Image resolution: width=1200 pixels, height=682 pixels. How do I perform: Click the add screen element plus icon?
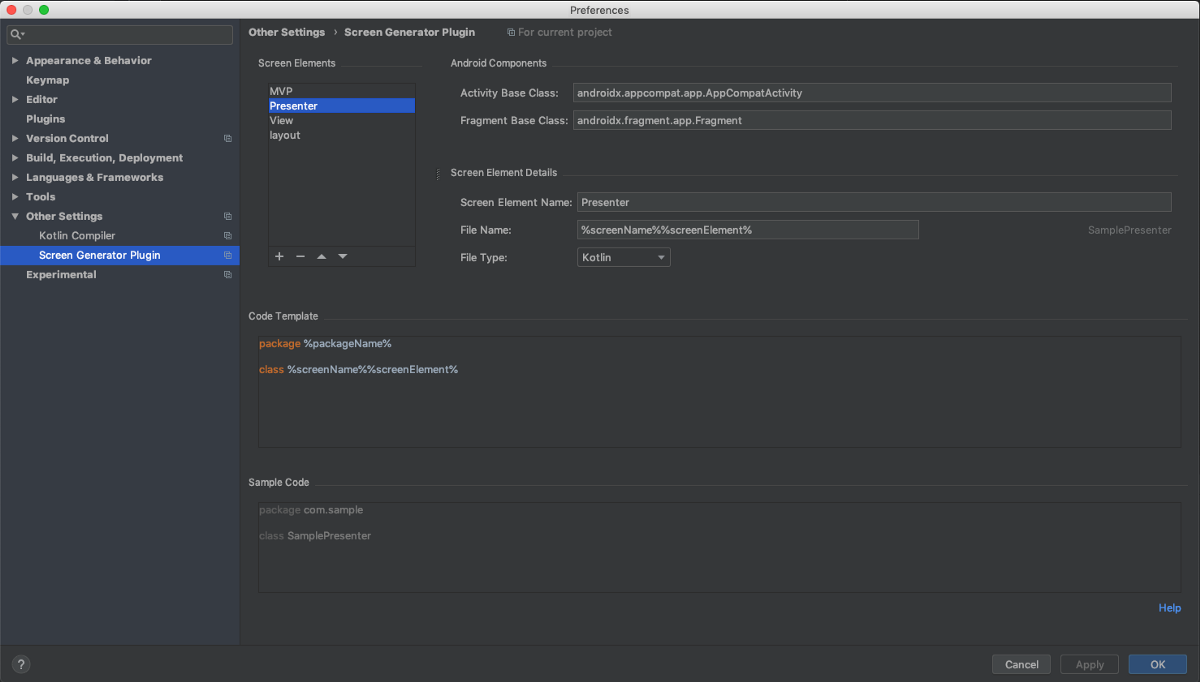click(x=279, y=257)
